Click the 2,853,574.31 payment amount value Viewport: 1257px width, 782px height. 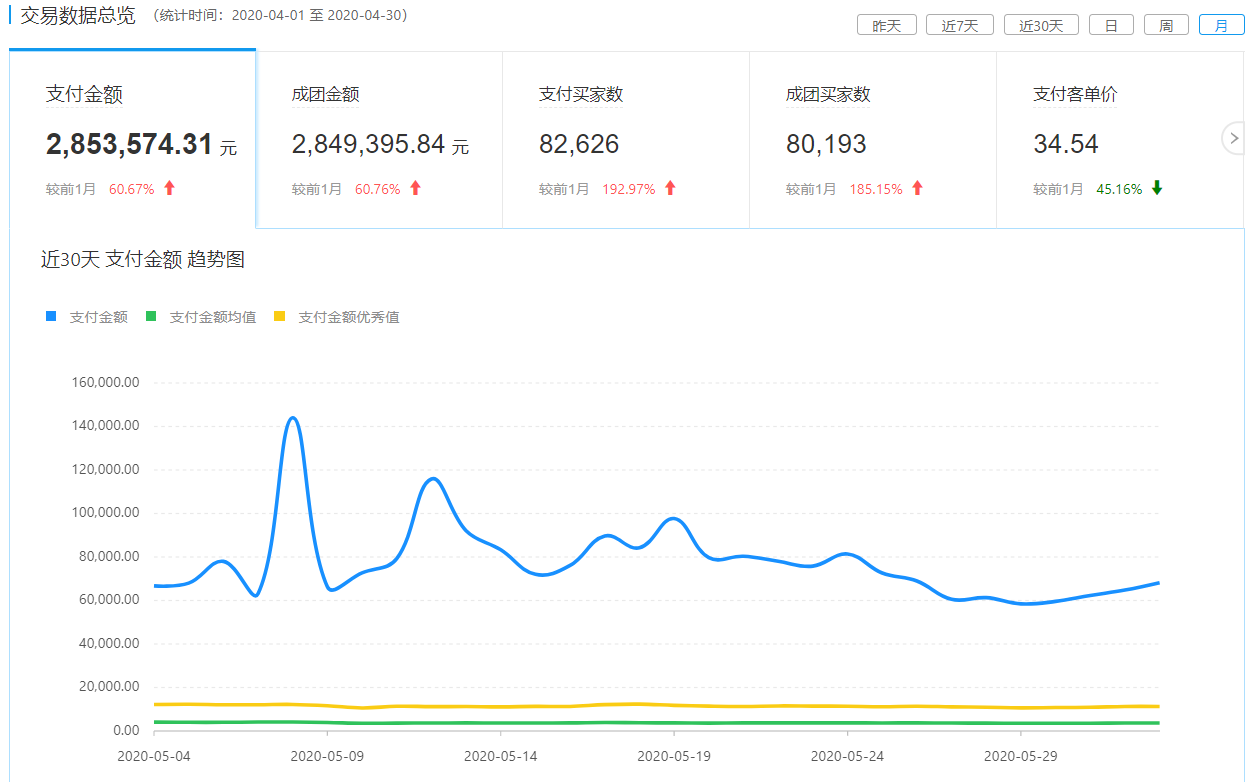(129, 144)
